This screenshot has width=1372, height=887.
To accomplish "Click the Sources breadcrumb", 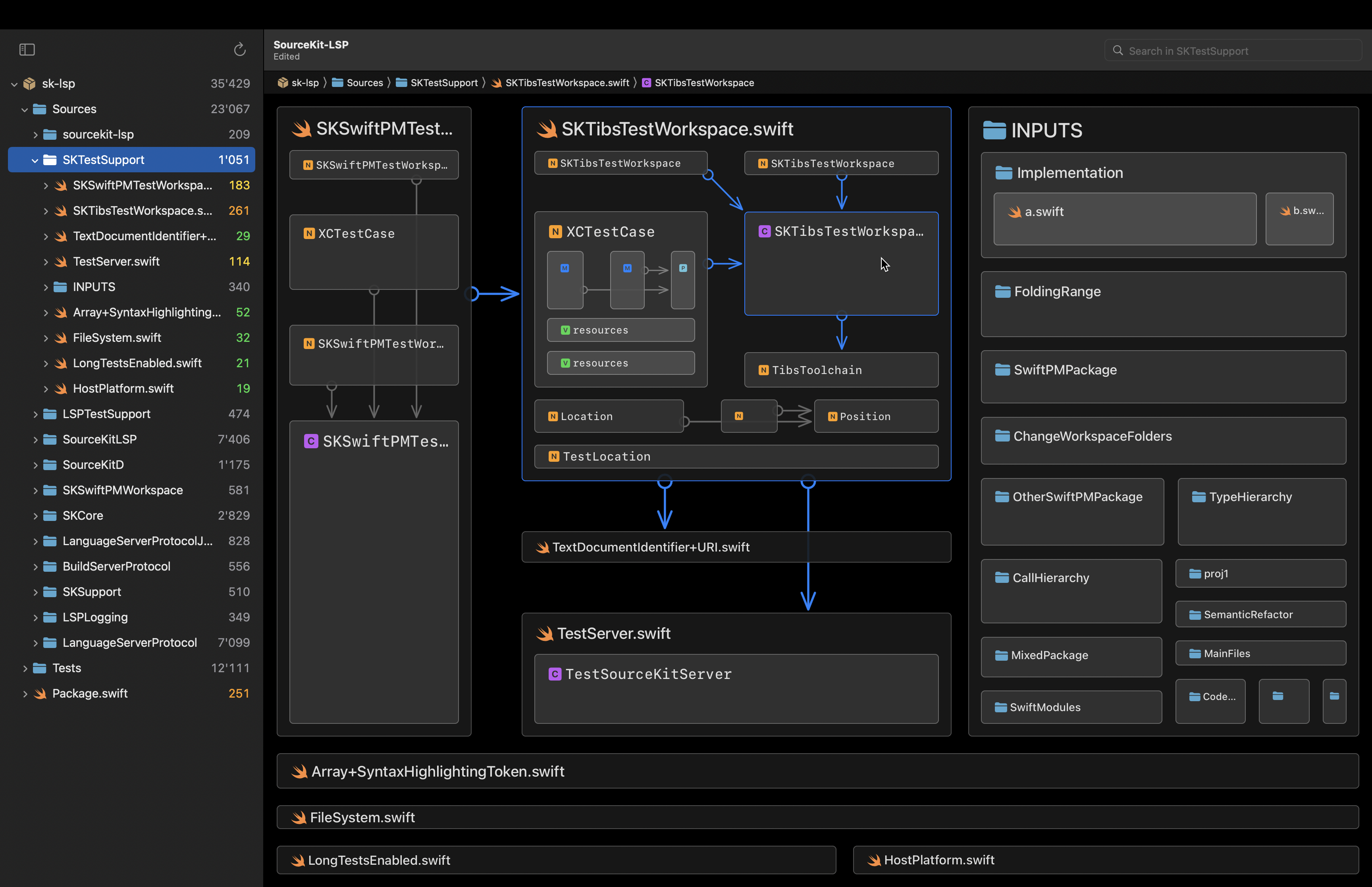I will [x=358, y=83].
